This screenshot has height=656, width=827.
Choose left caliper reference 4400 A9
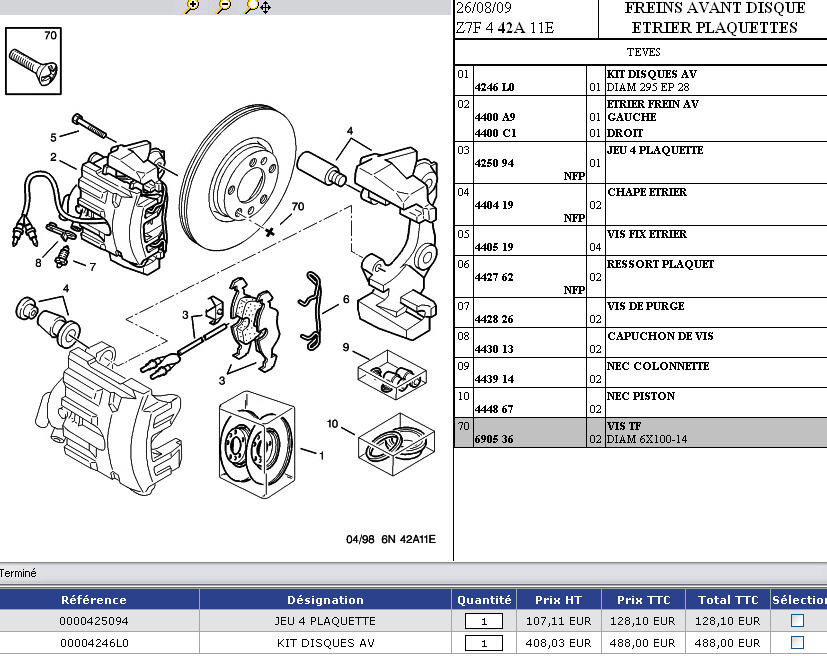click(494, 117)
